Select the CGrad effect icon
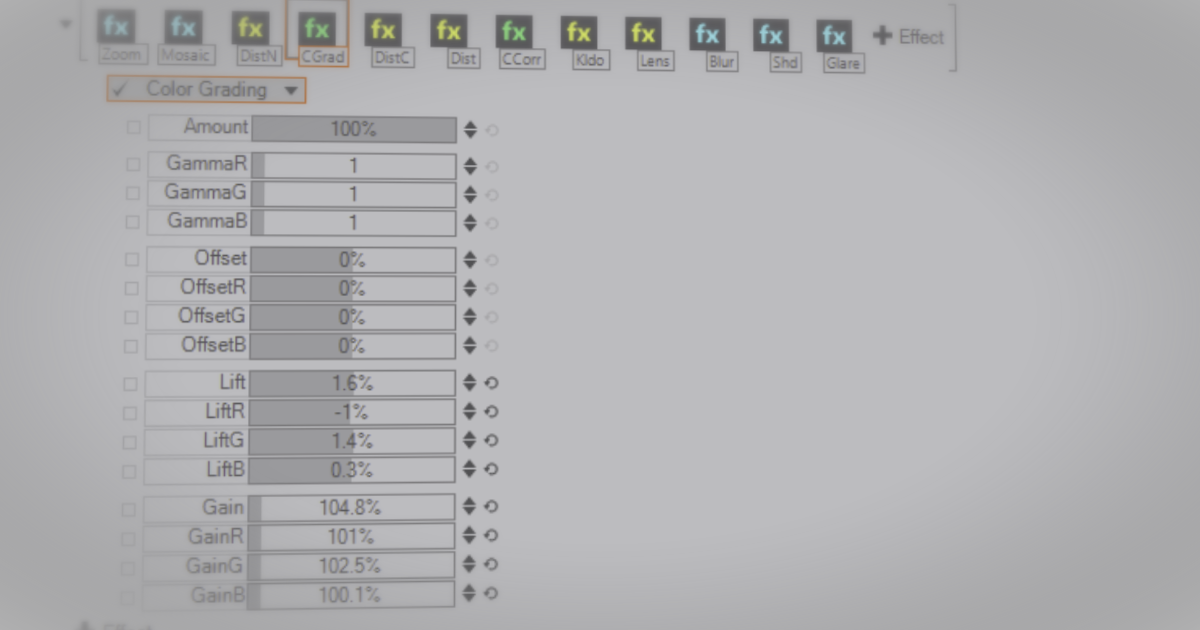Image resolution: width=1200 pixels, height=630 pixels. tap(317, 29)
